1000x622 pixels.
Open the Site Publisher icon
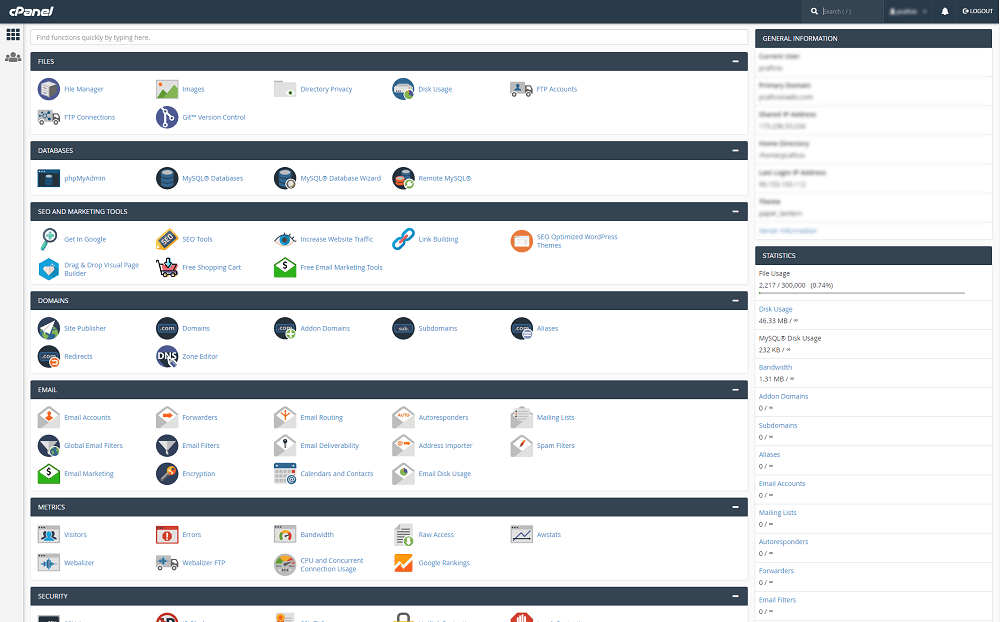pyautogui.click(x=48, y=329)
